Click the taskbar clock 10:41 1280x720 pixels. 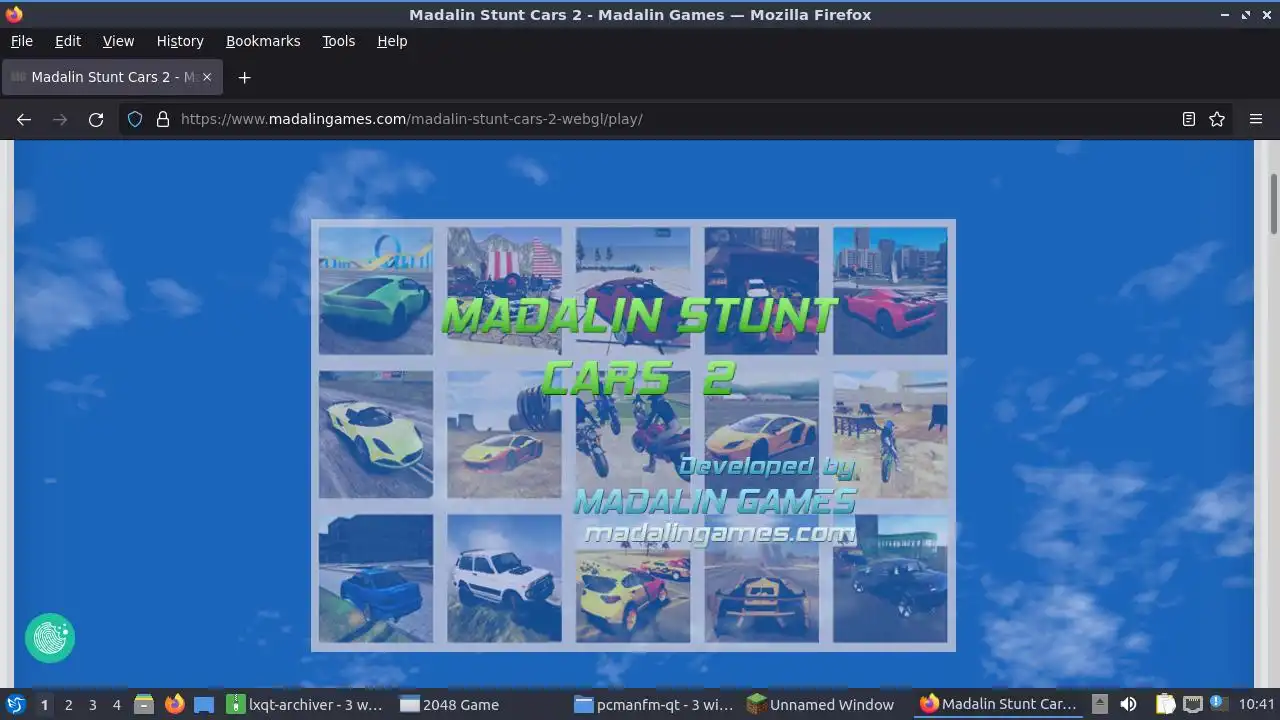tap(1257, 705)
